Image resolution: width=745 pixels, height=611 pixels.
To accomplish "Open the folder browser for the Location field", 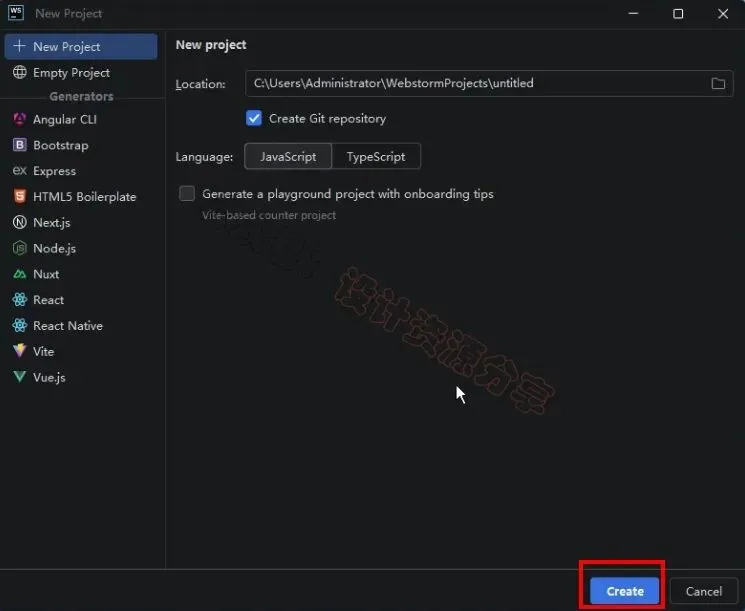I will coord(718,84).
